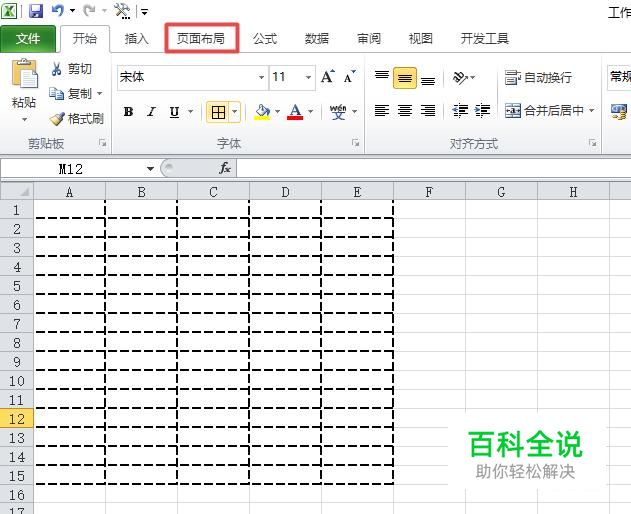Image resolution: width=631 pixels, height=514 pixels.
Task: Select Top Align icon
Action: pos(381,77)
